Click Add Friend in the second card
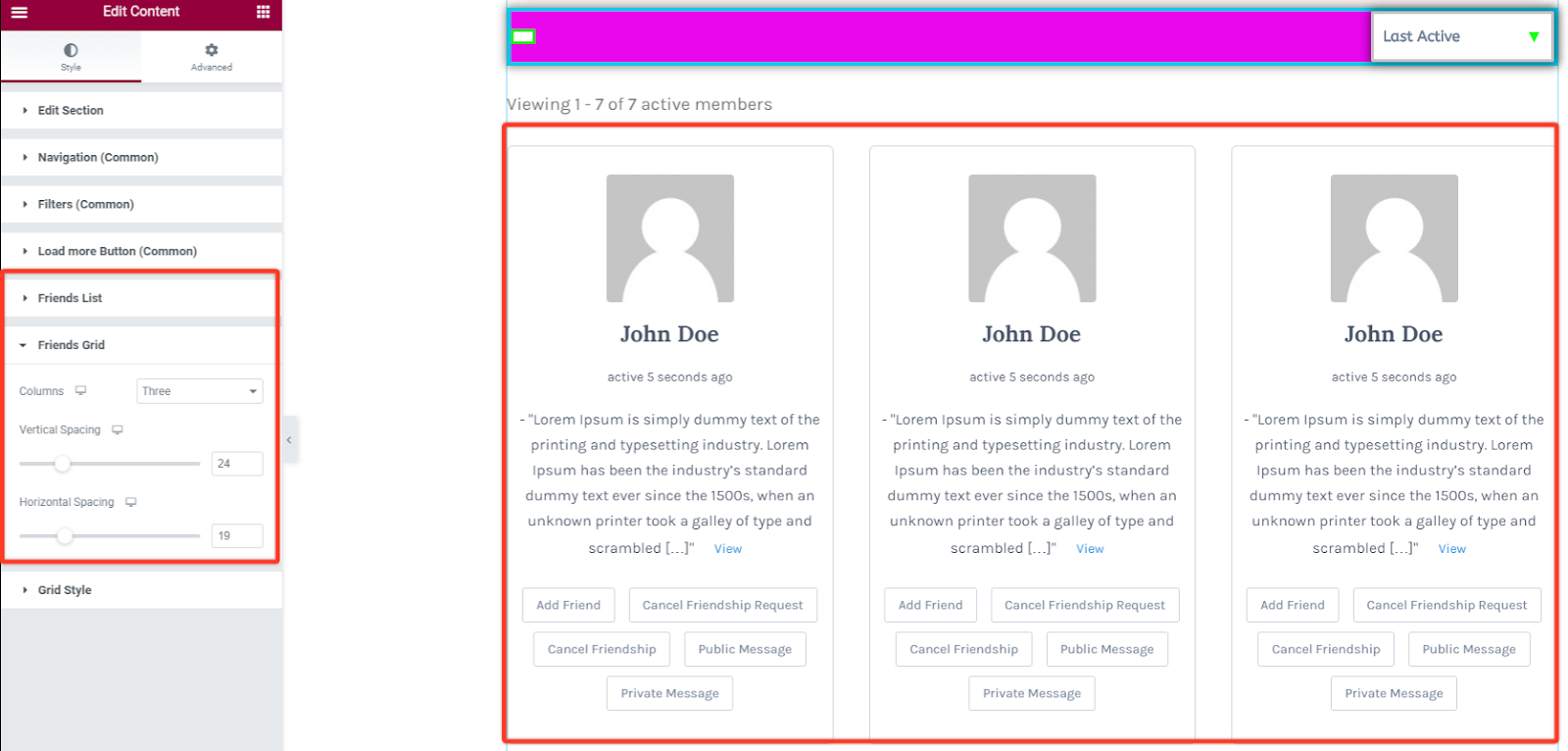This screenshot has width=1568, height=751. coord(931,605)
